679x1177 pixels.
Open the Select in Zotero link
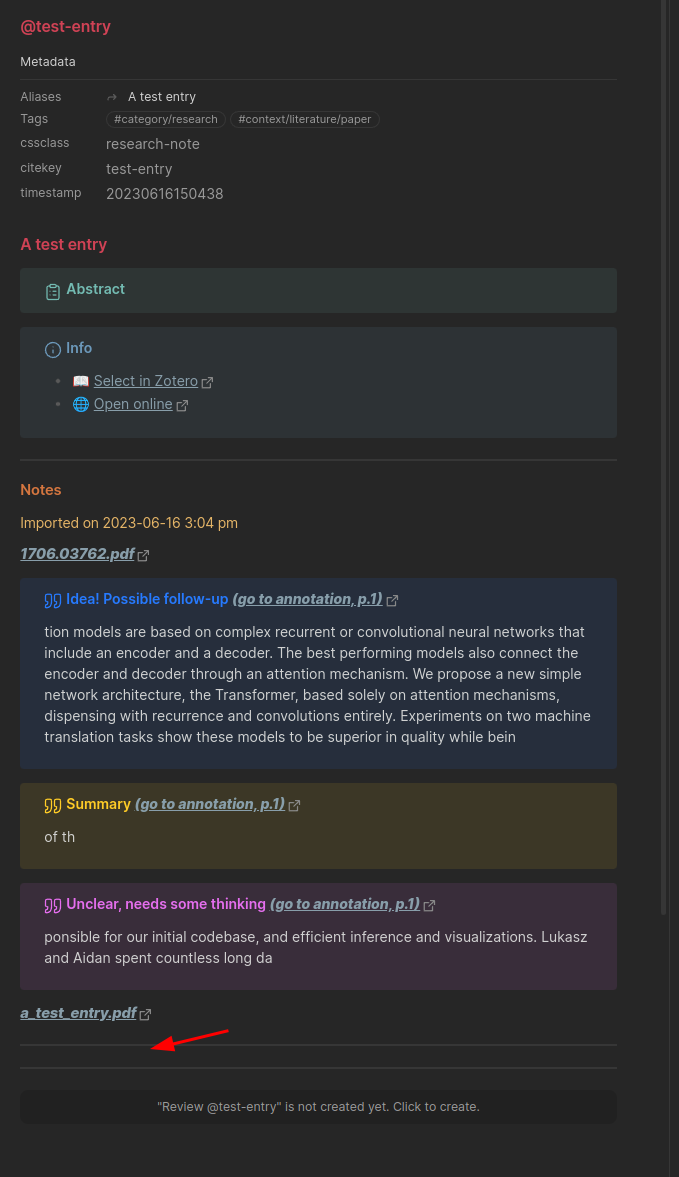(145, 381)
